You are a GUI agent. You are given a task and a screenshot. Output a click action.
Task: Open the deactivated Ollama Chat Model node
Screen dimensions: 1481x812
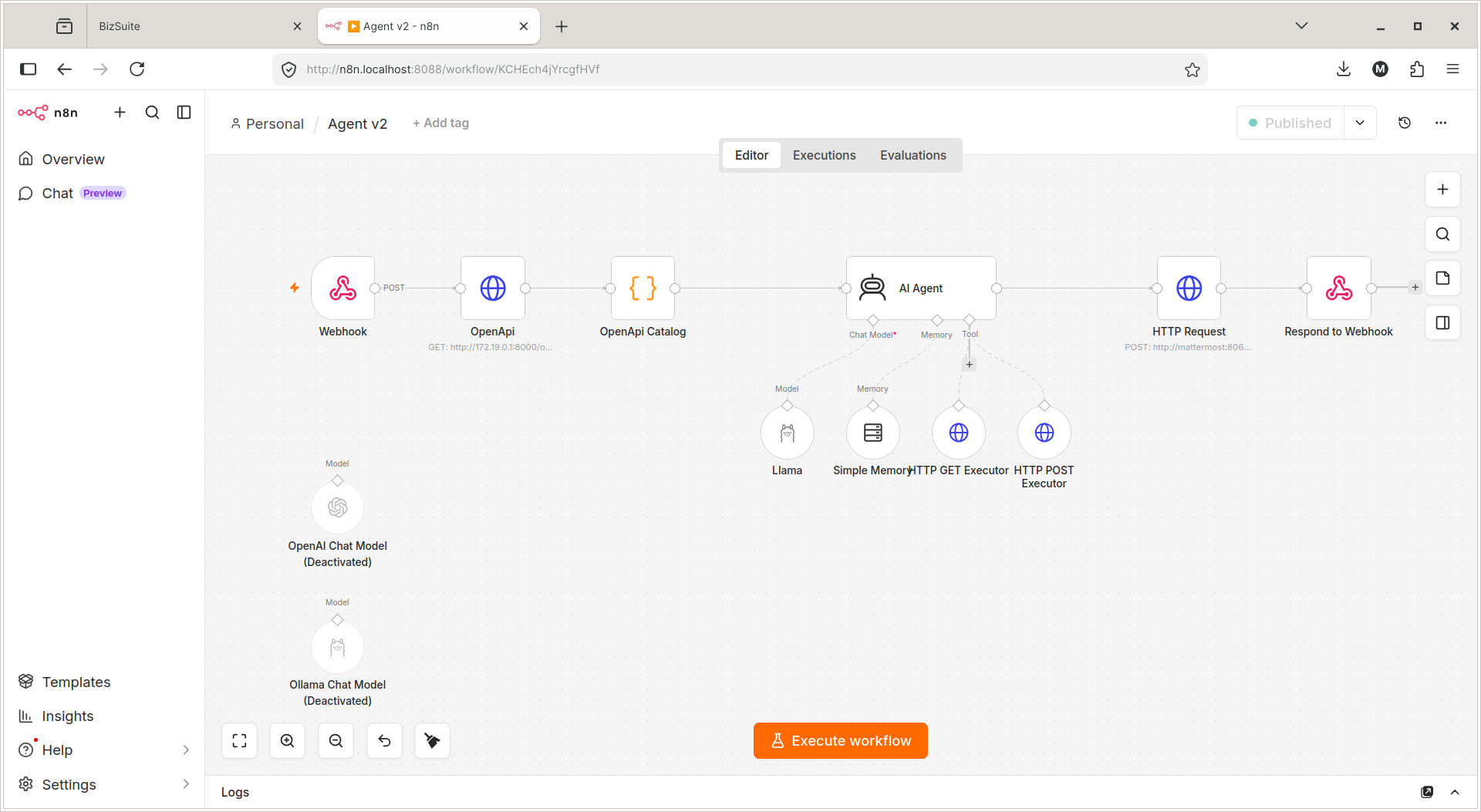coord(337,647)
